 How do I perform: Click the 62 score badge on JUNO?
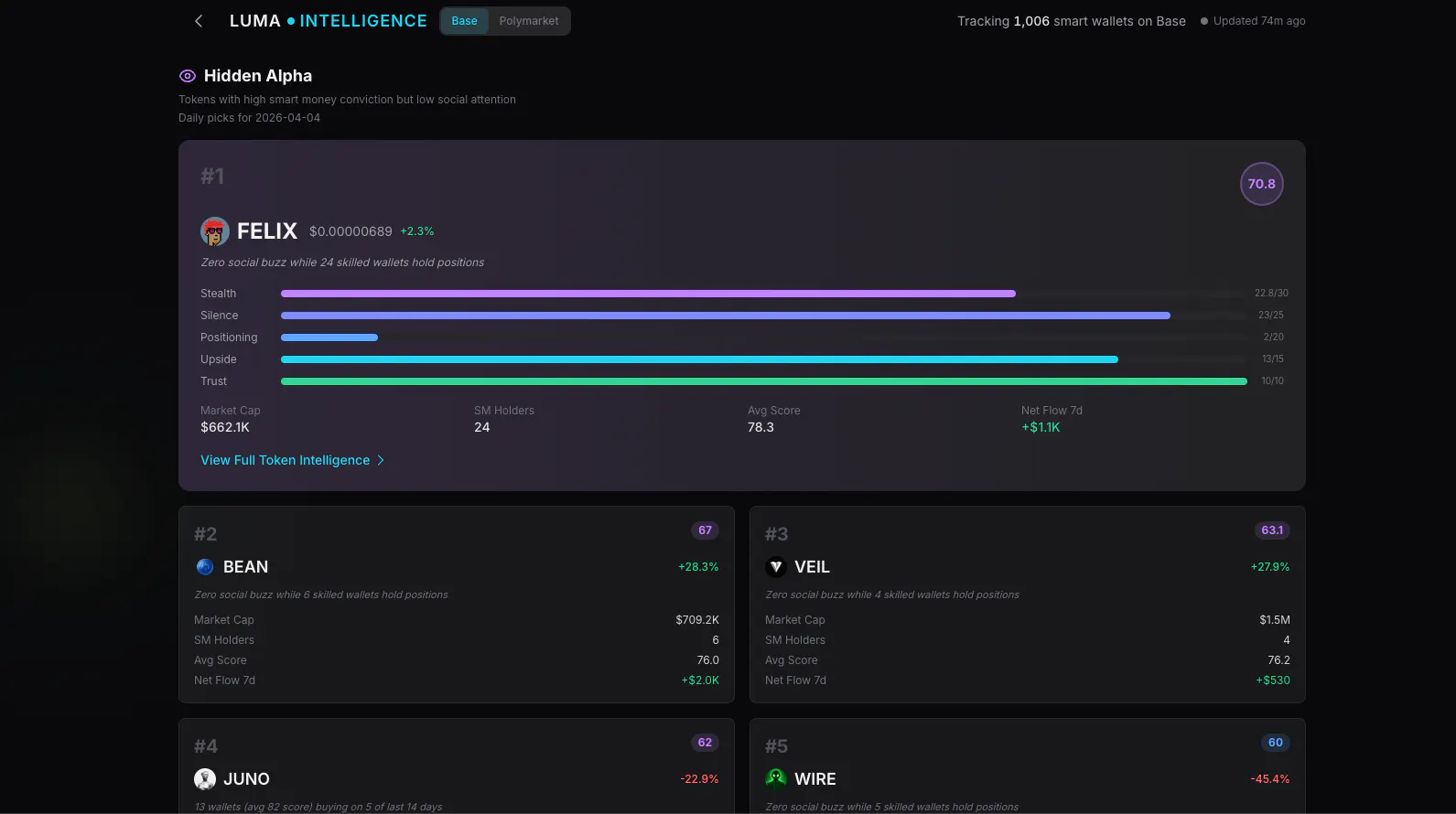(x=705, y=743)
